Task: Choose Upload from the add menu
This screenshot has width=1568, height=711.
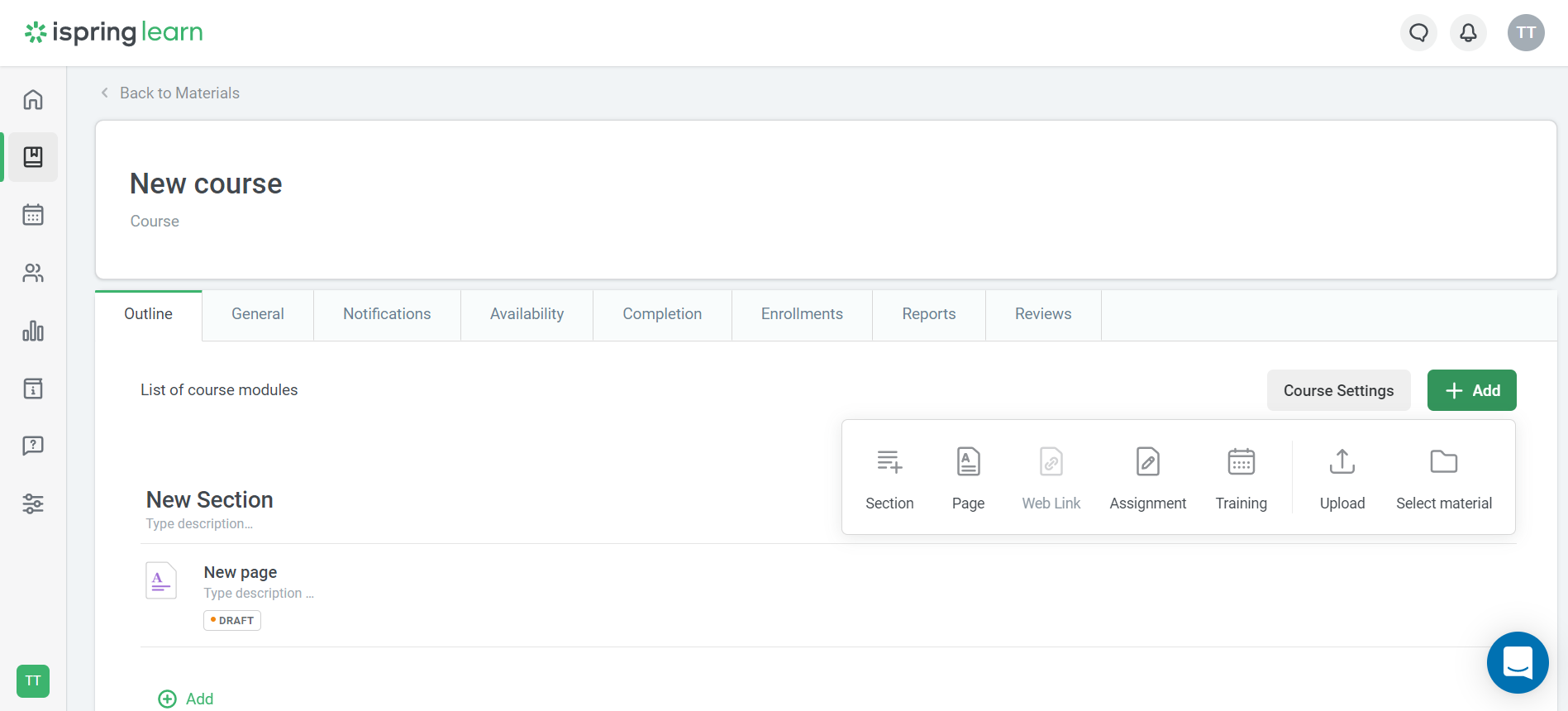Action: 1342,479
